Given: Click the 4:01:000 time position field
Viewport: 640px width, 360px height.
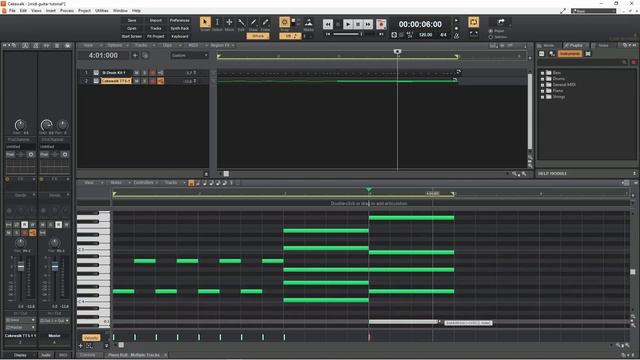Looking at the screenshot, I should 103,55.
